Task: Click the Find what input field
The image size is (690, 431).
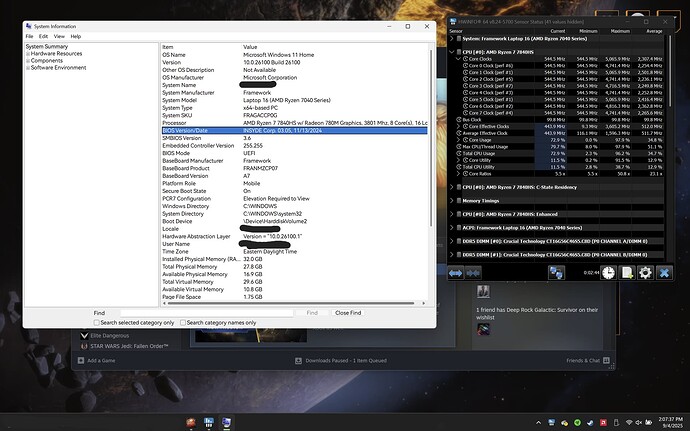Action: tap(207, 313)
